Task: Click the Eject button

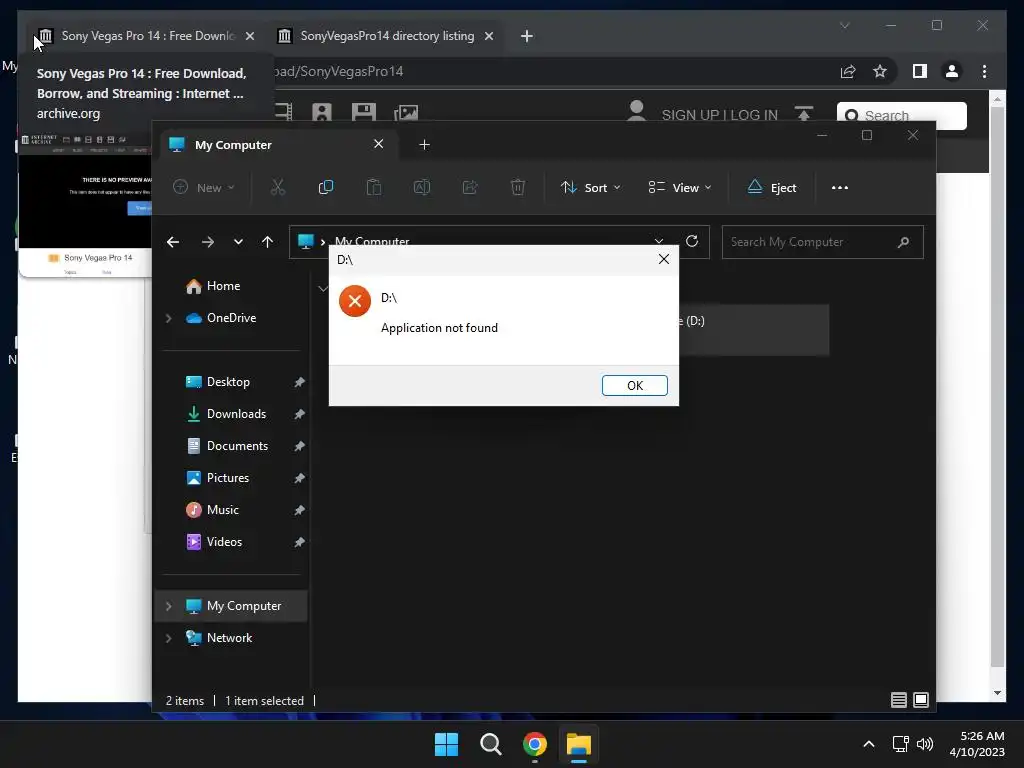Action: click(x=772, y=187)
